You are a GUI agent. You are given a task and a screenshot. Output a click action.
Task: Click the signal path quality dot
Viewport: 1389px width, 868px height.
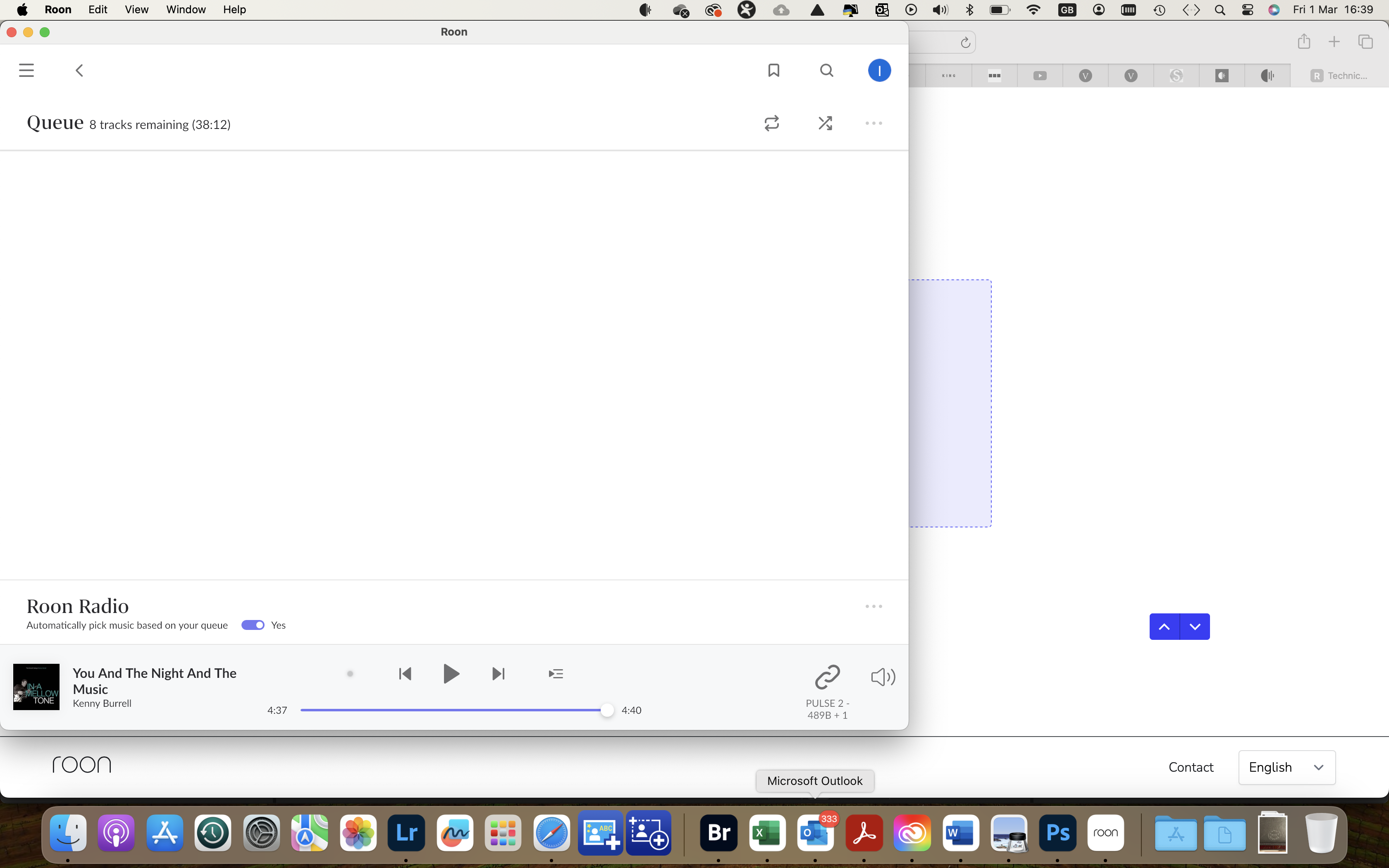point(350,674)
